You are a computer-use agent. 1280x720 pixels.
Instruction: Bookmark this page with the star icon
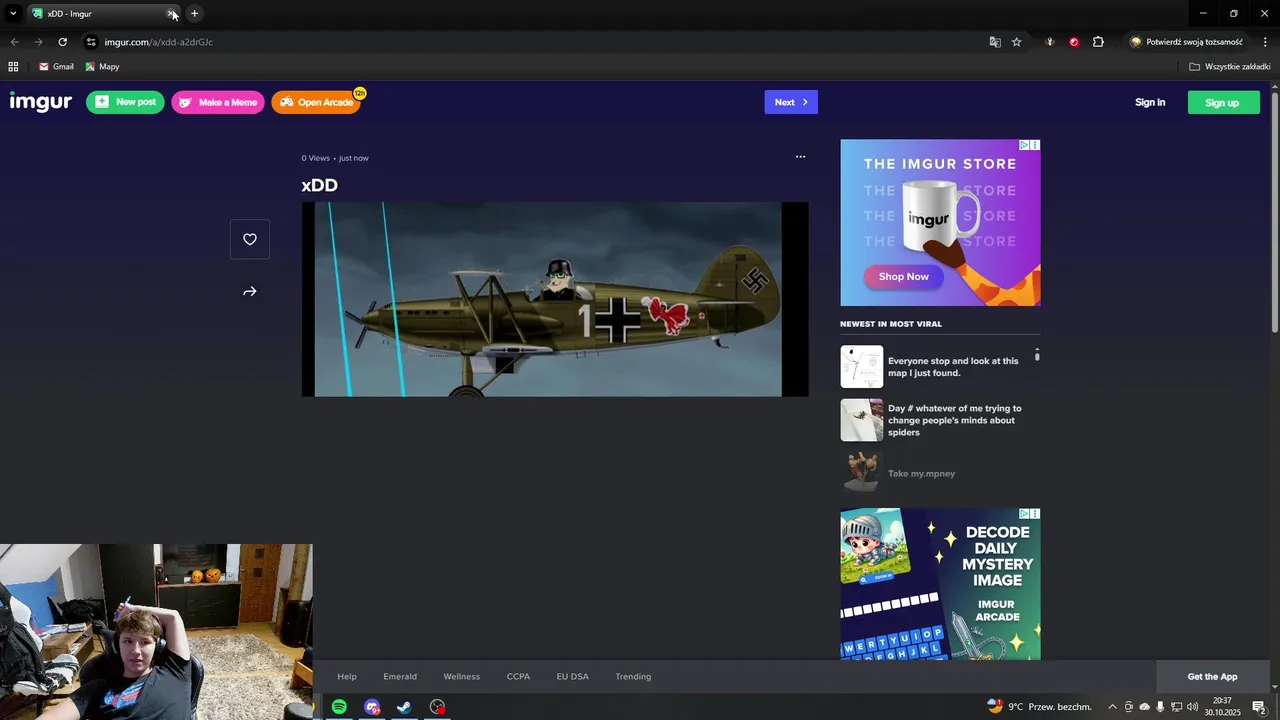(1017, 42)
